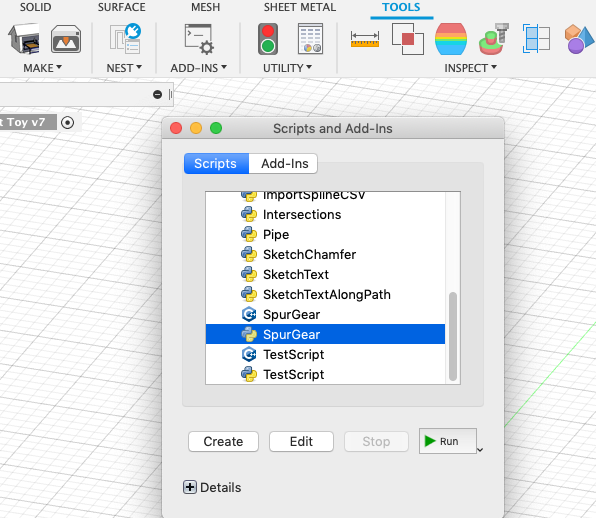Image resolution: width=596 pixels, height=518 pixels.
Task: Open the UTILITY dropdown menu
Action: (287, 68)
